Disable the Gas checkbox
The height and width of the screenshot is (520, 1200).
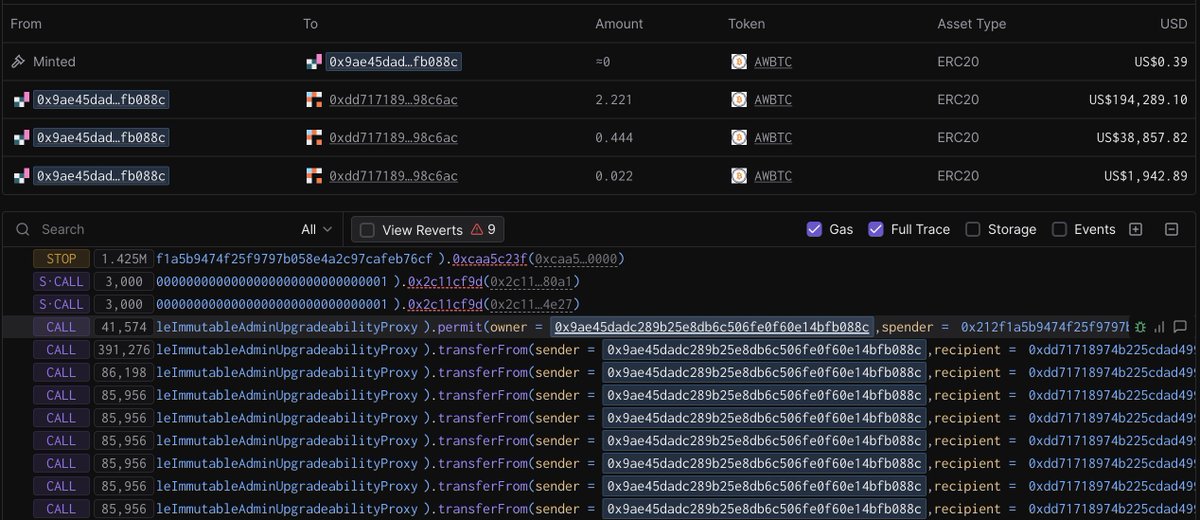pos(815,230)
